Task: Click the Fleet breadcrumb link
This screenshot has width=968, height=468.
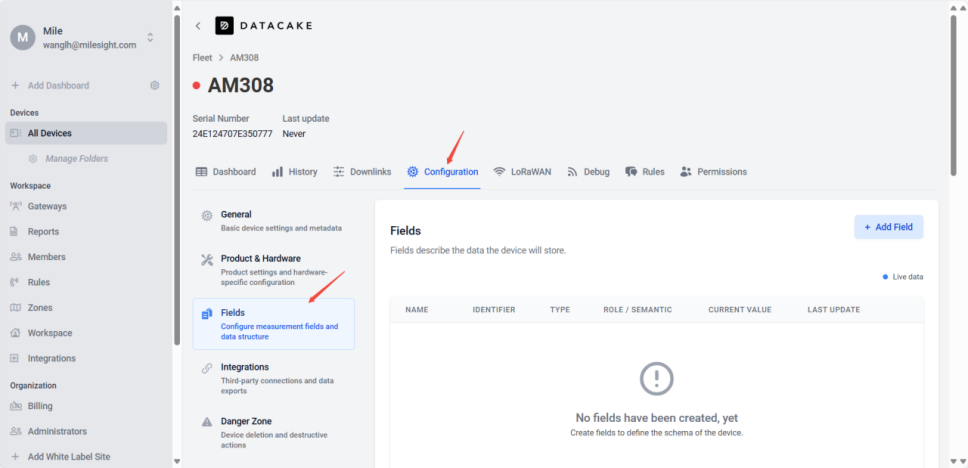Action: 202,57
